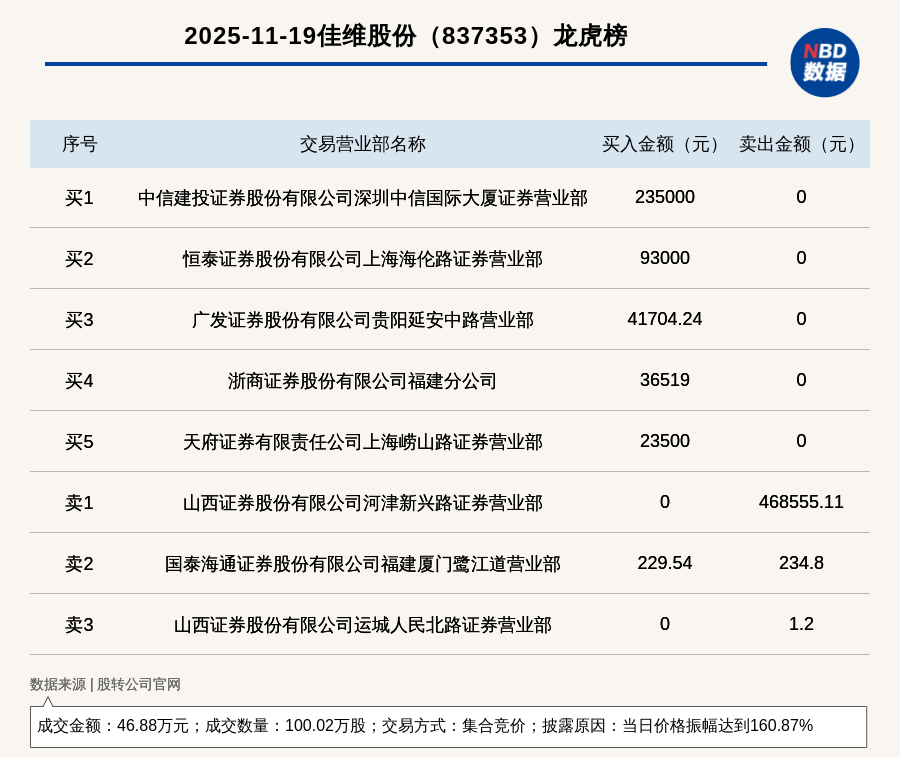Click the buy amount 235000 cell
Image resolution: width=900 pixels, height=758 pixels.
point(664,197)
